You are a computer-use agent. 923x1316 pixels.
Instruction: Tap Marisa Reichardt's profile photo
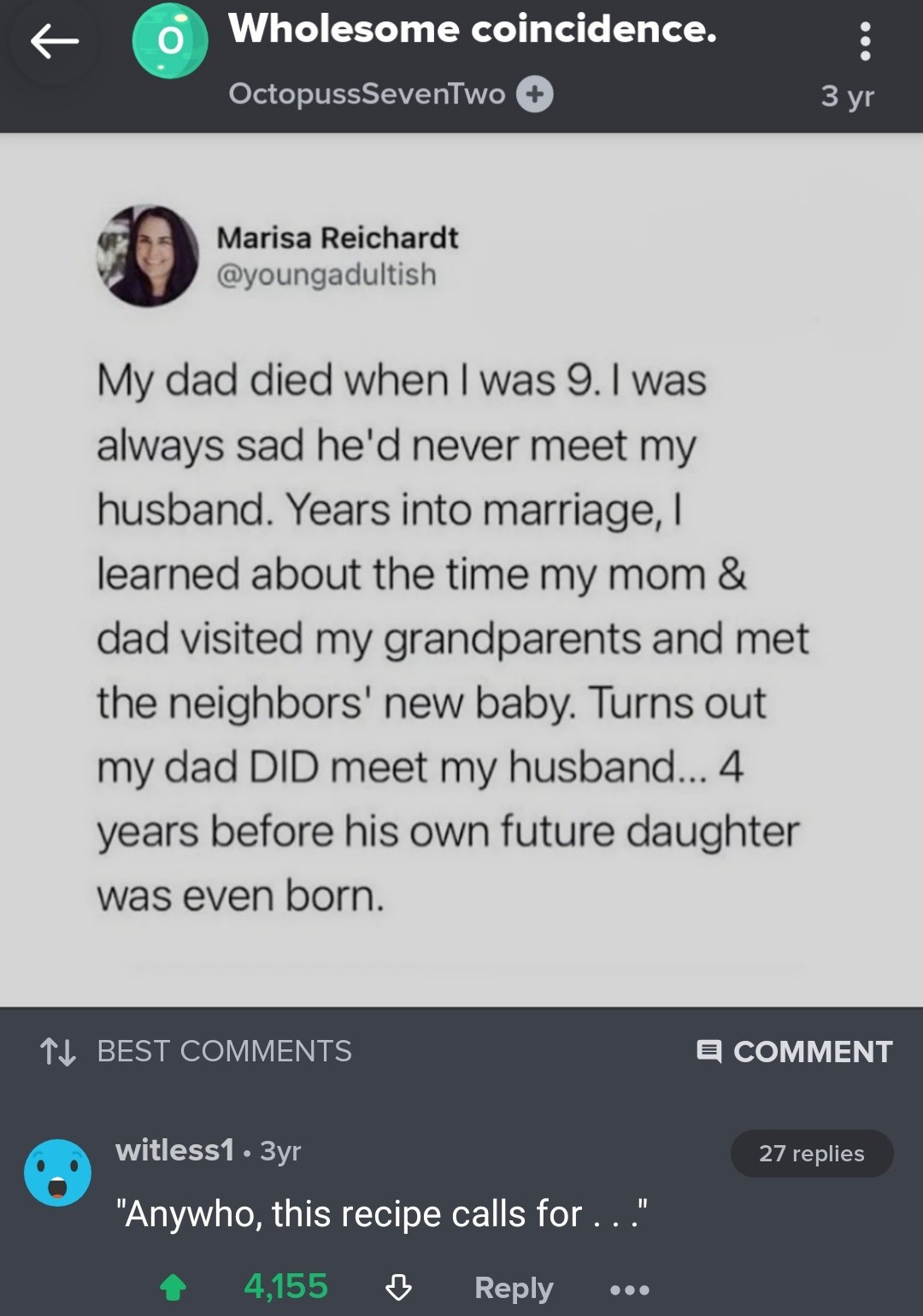point(147,256)
